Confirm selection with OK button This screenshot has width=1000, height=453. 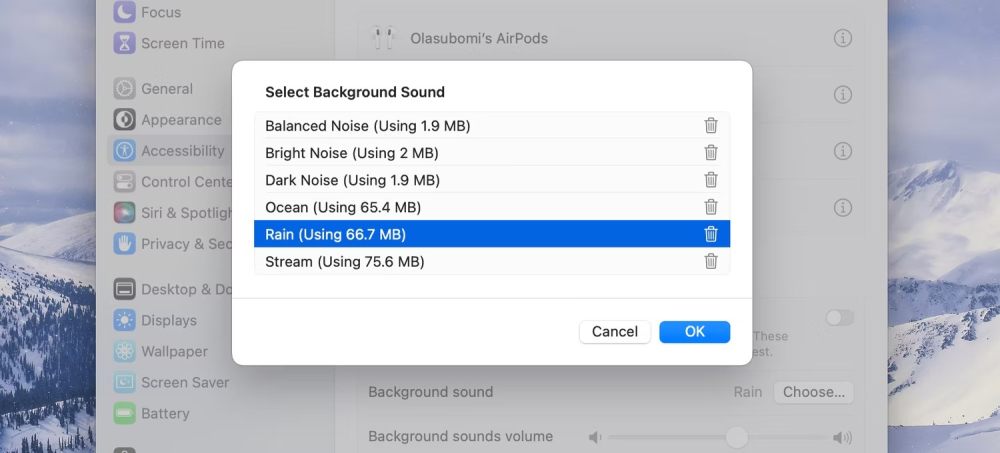695,332
